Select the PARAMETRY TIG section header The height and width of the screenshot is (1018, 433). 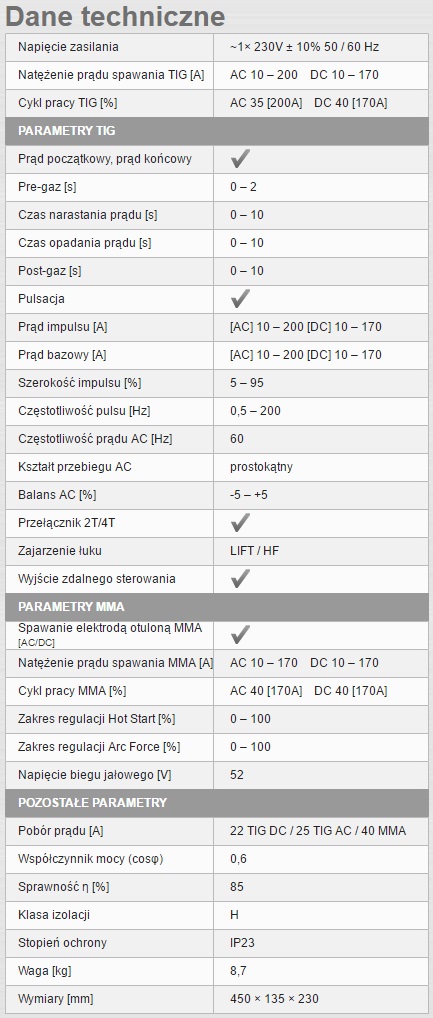pyautogui.click(x=217, y=130)
